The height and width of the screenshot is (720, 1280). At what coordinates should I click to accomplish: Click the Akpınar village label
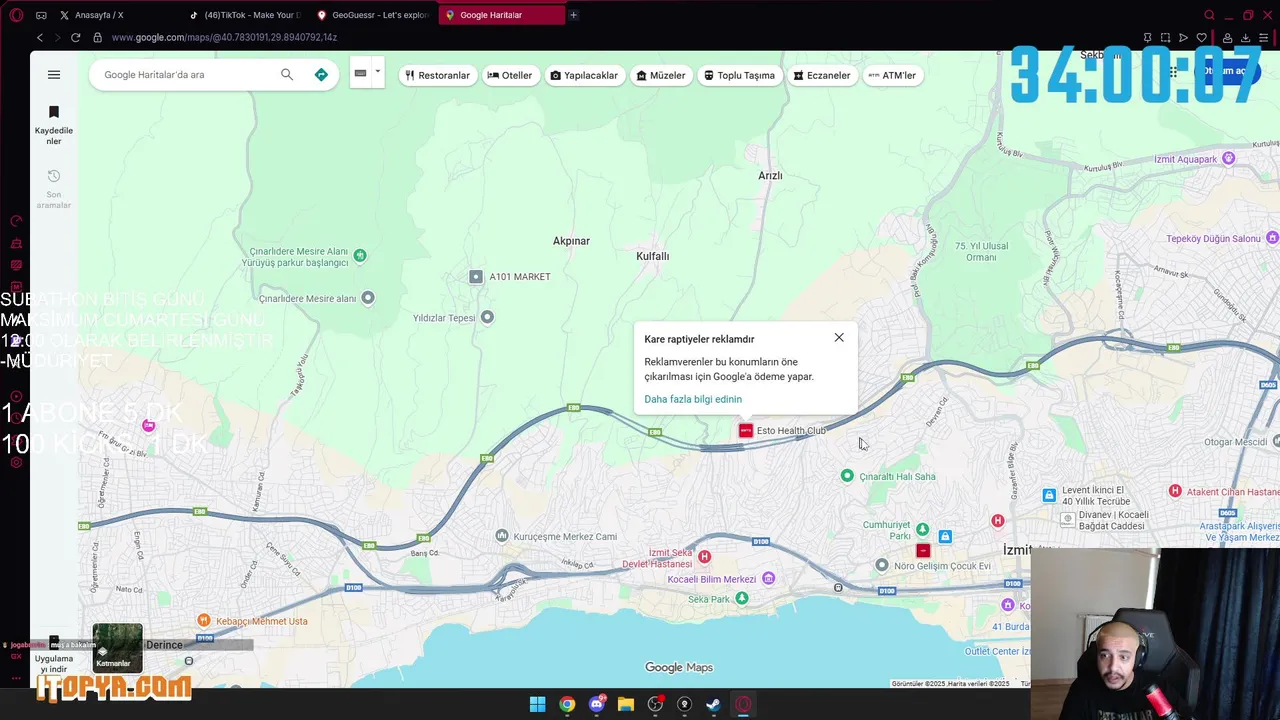(x=571, y=241)
